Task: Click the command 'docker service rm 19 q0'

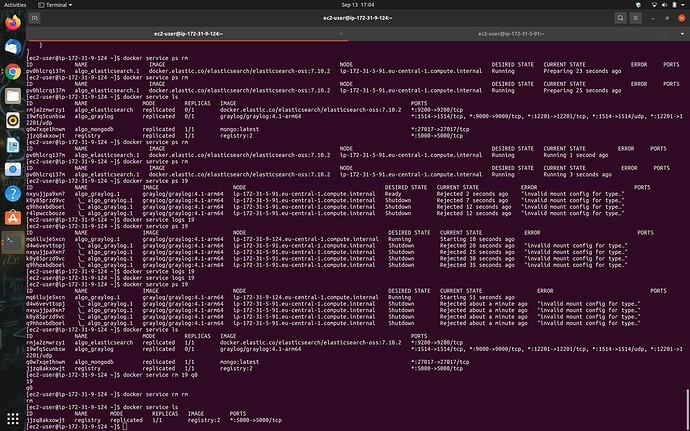Action: coord(160,375)
